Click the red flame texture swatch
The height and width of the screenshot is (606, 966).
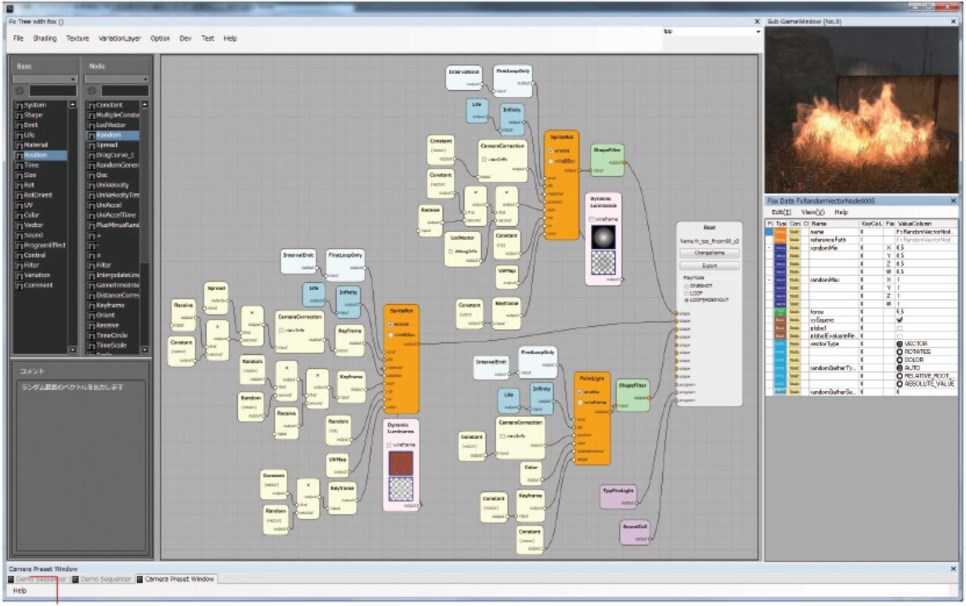[x=401, y=464]
